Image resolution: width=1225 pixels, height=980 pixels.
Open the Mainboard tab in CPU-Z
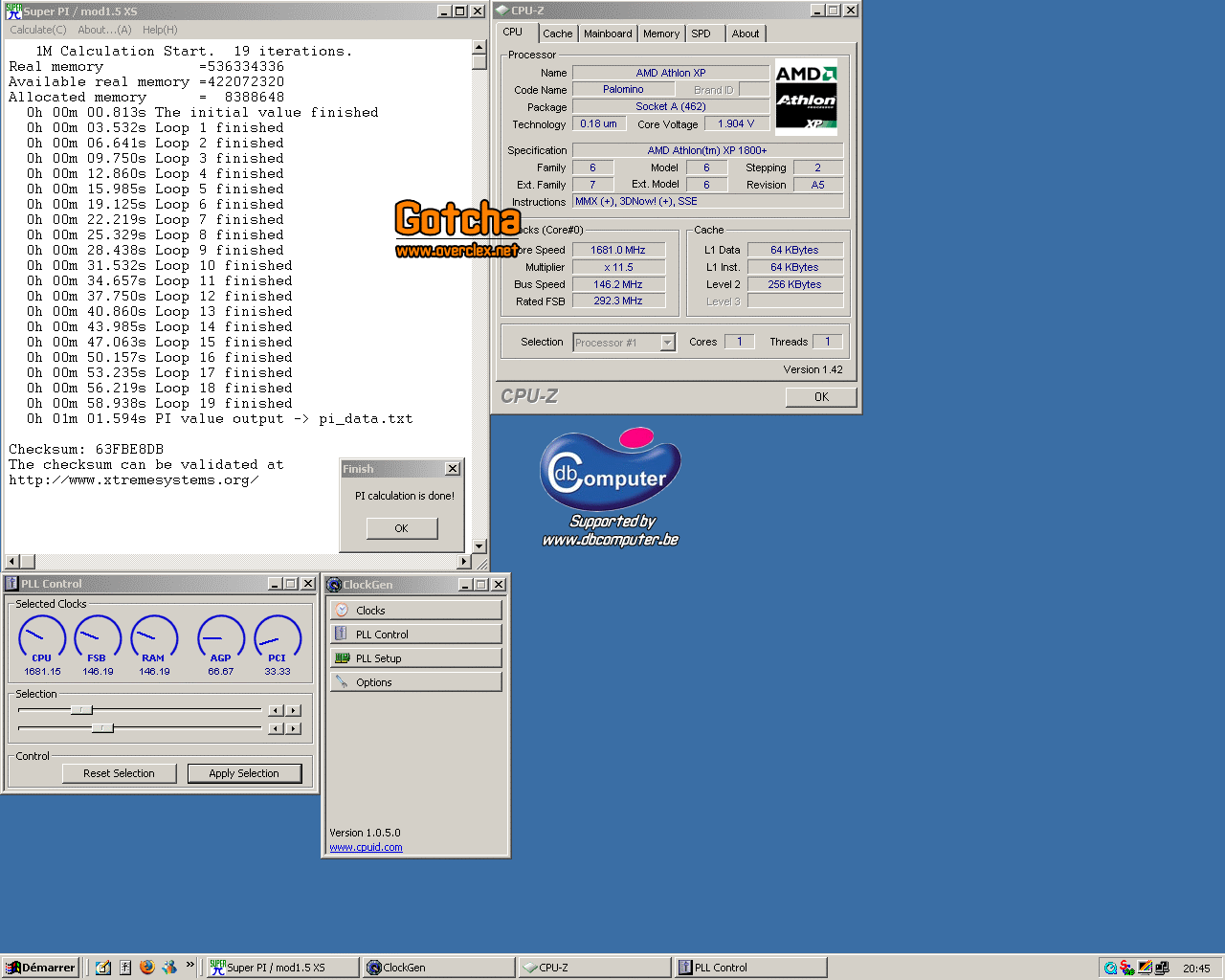coord(608,33)
